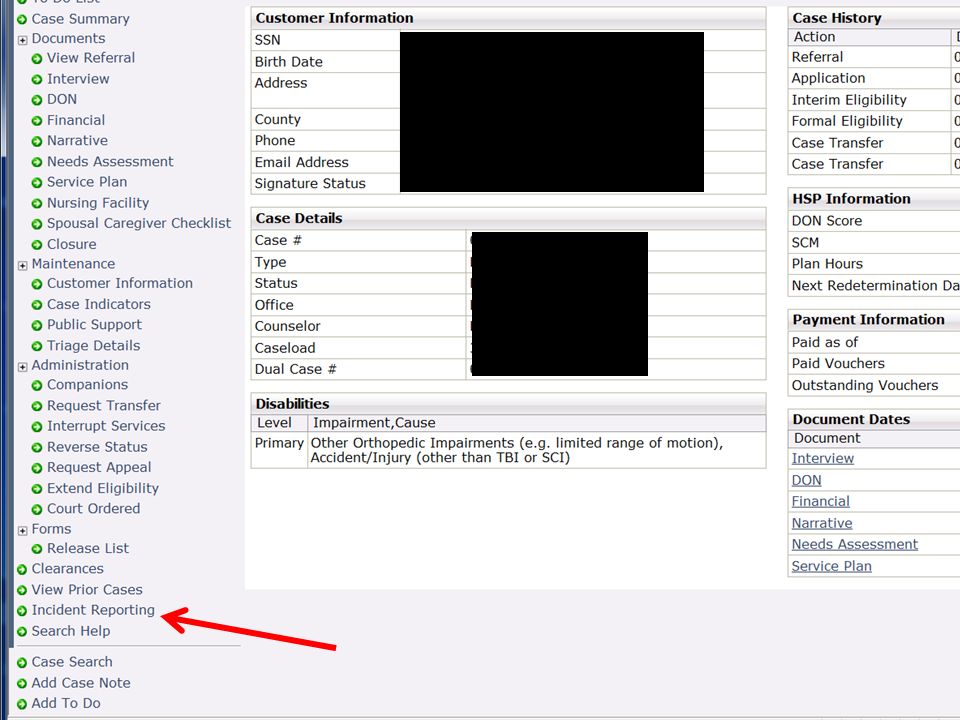Click the Outstanding Vouchers label
Viewport: 960px width, 720px height.
(864, 386)
